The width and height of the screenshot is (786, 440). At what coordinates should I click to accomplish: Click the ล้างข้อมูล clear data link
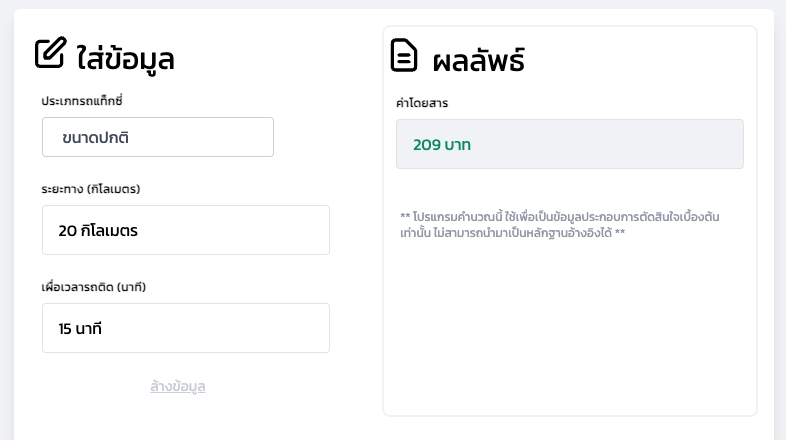click(x=178, y=386)
